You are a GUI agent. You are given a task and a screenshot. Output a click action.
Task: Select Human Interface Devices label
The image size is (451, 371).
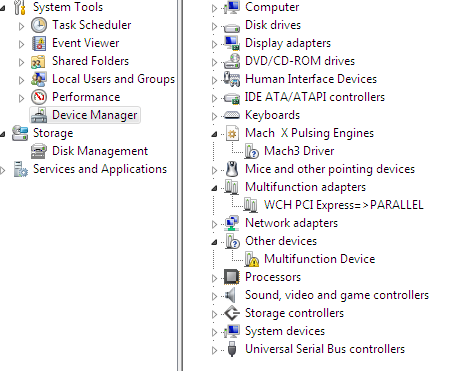tap(311, 79)
